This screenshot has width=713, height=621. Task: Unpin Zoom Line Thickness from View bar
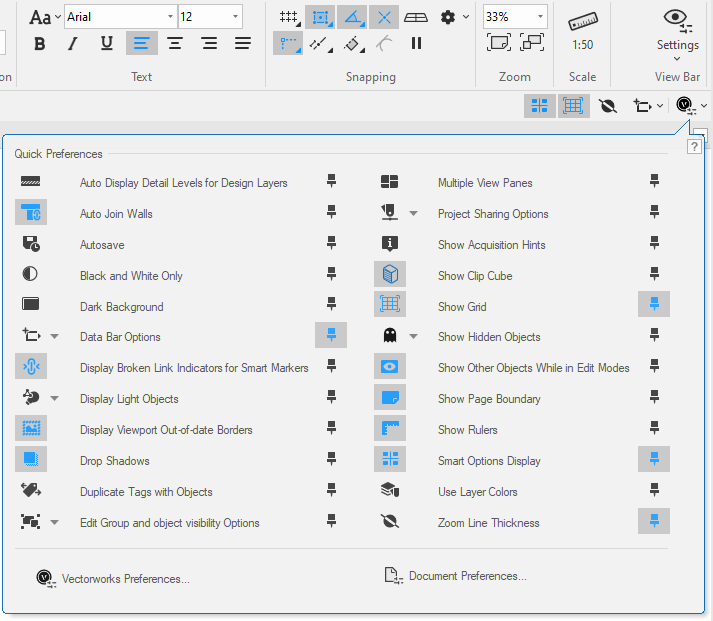(x=654, y=521)
